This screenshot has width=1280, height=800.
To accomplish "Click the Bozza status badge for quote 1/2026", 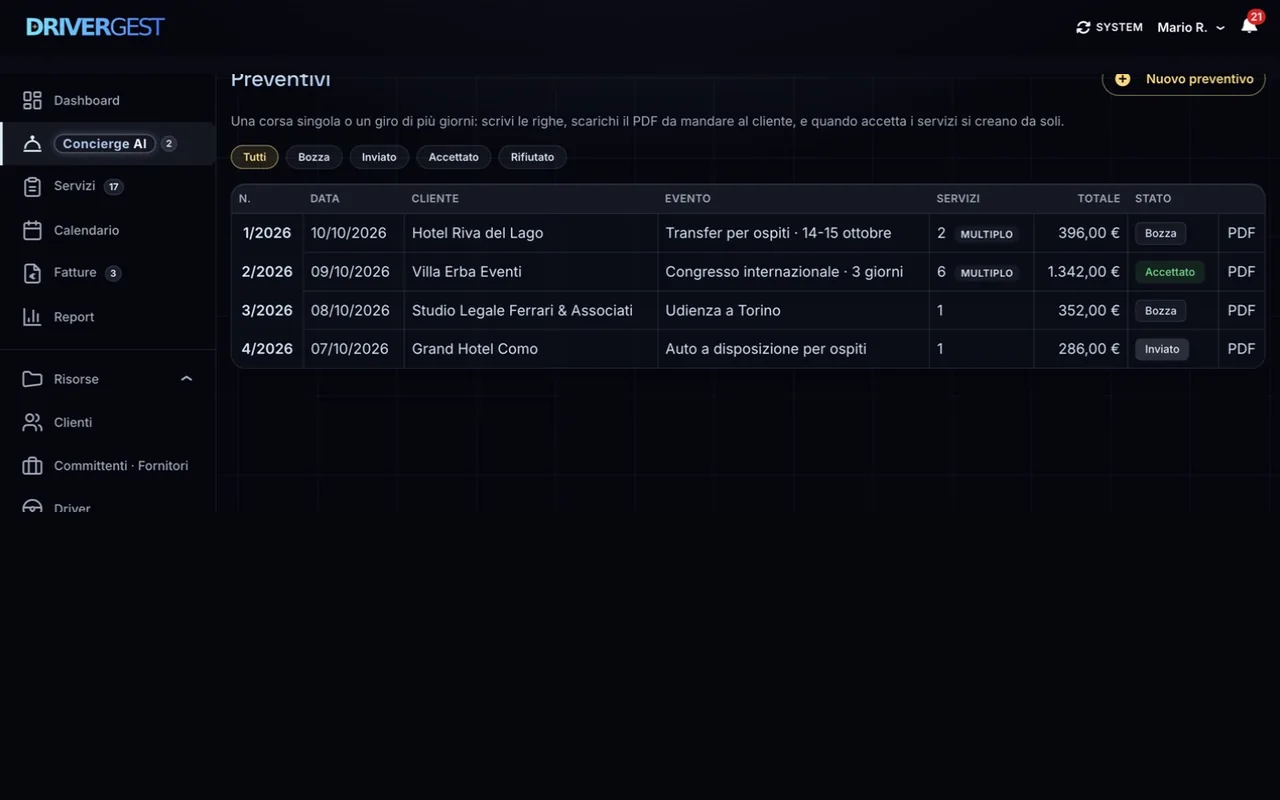I will (1161, 233).
